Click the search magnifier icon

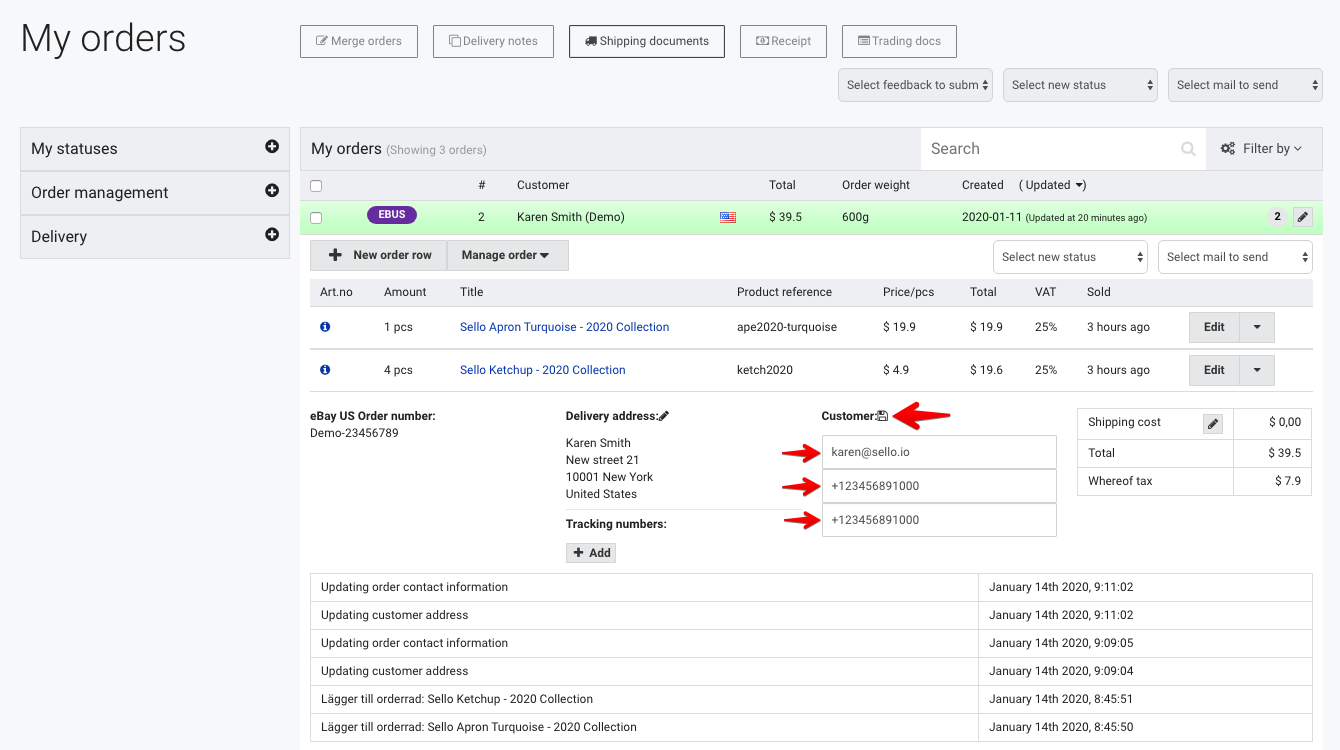coord(1188,149)
